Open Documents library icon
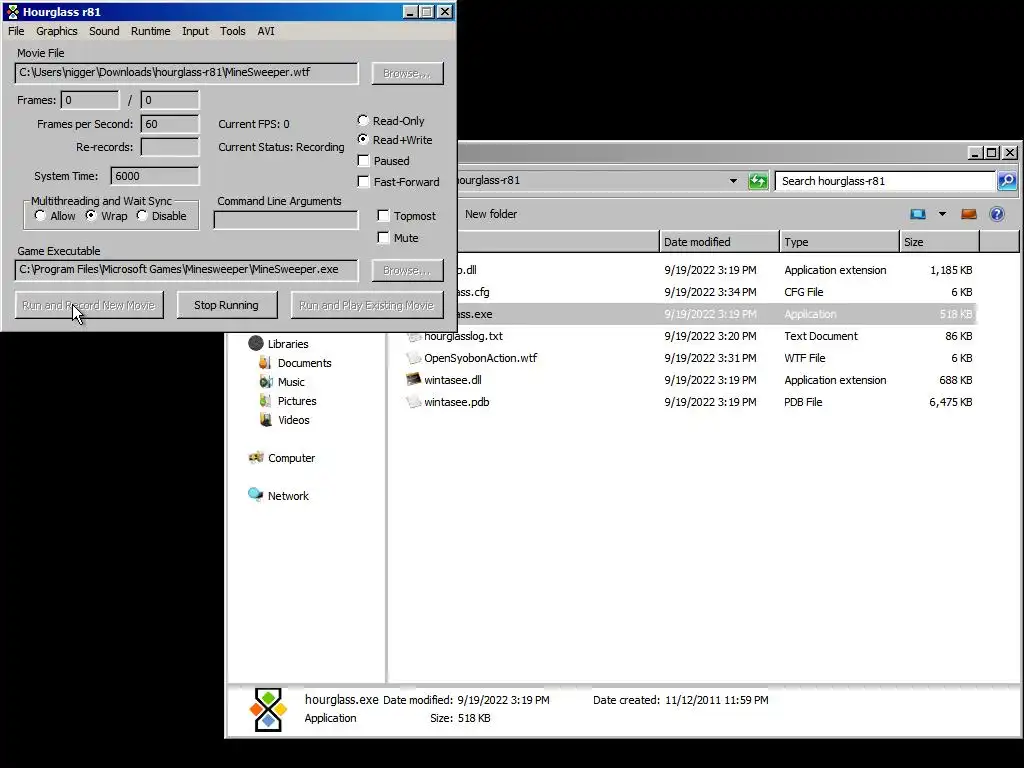 pos(264,362)
